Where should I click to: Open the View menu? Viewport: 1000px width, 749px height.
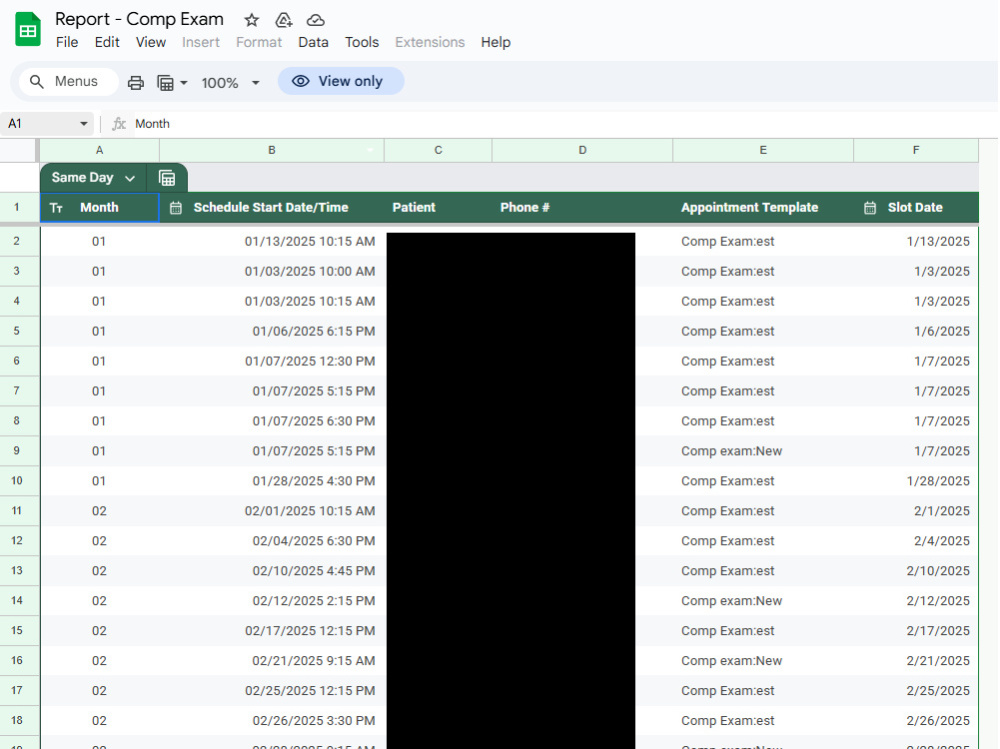click(x=151, y=42)
